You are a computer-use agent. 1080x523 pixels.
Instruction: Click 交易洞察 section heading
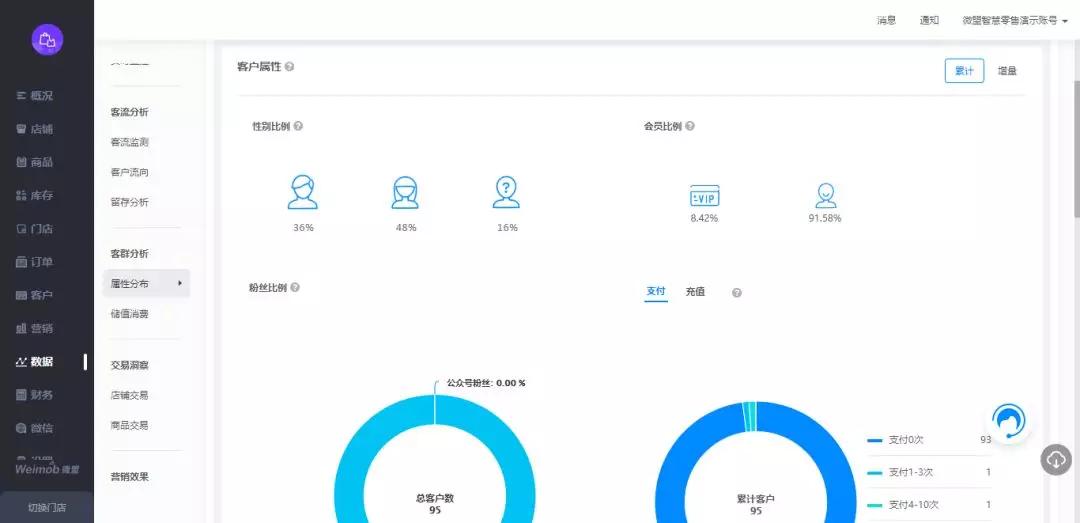click(129, 365)
